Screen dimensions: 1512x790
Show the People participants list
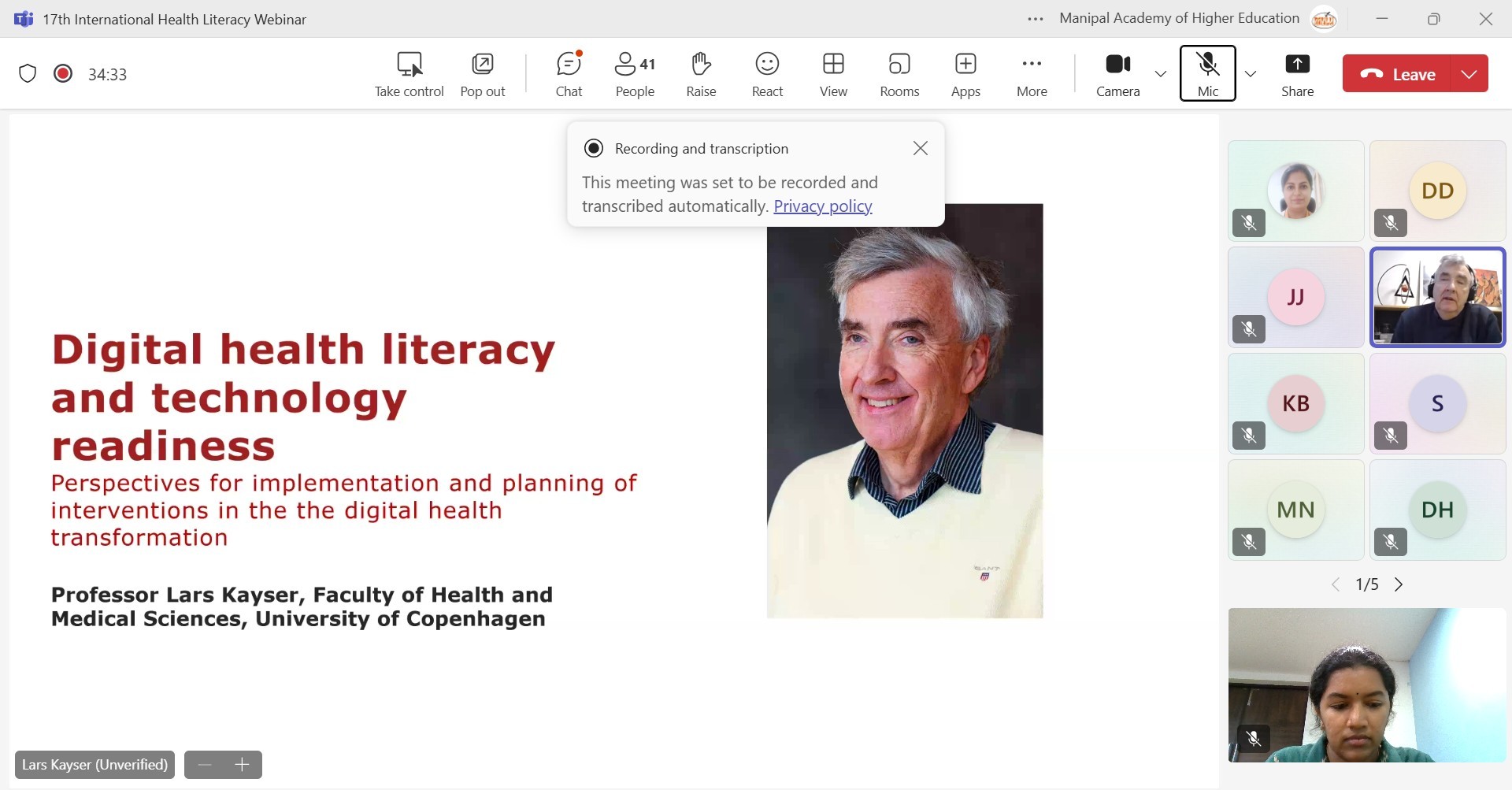click(x=635, y=74)
